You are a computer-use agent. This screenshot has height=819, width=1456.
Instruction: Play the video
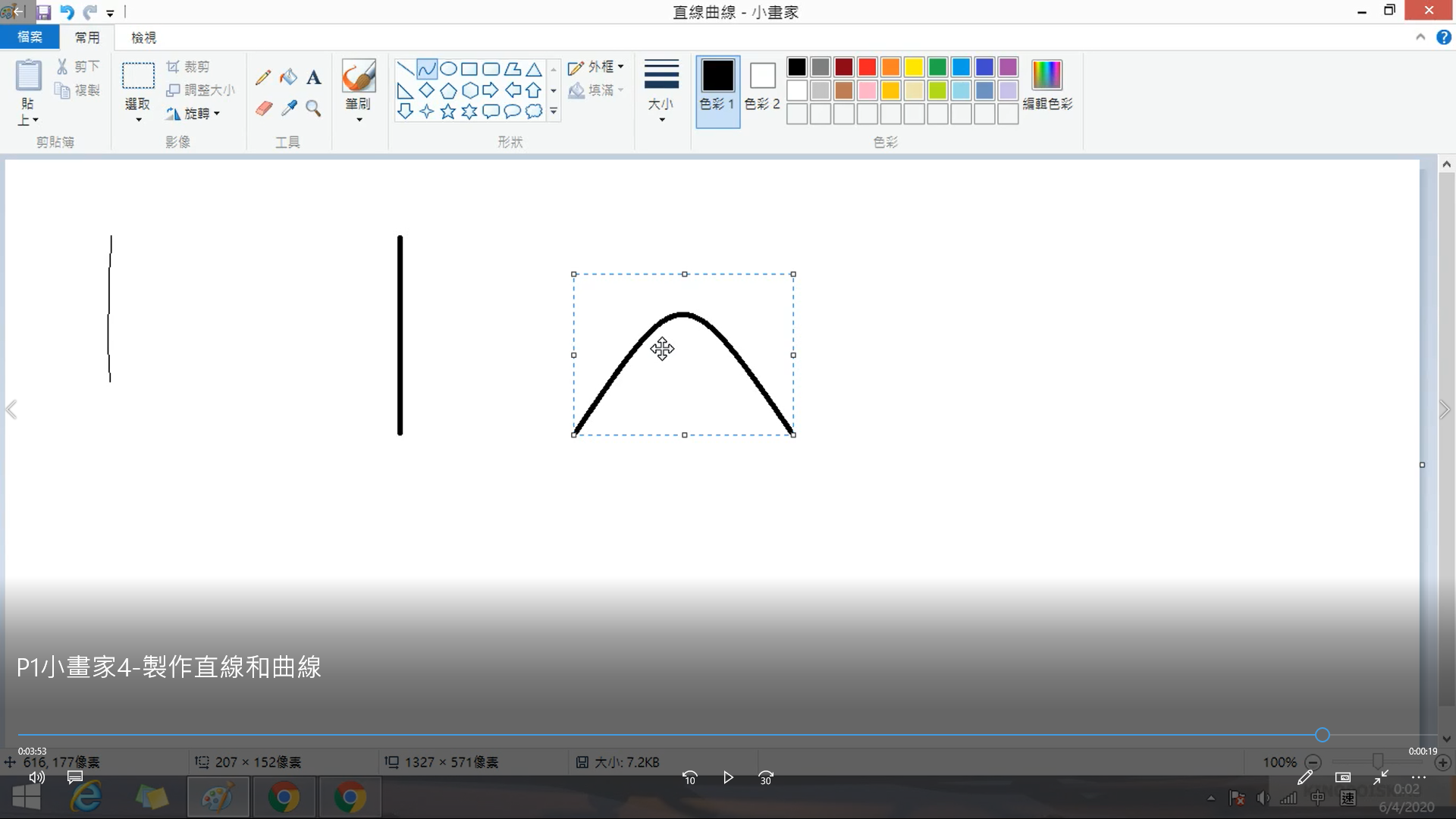coord(728,777)
